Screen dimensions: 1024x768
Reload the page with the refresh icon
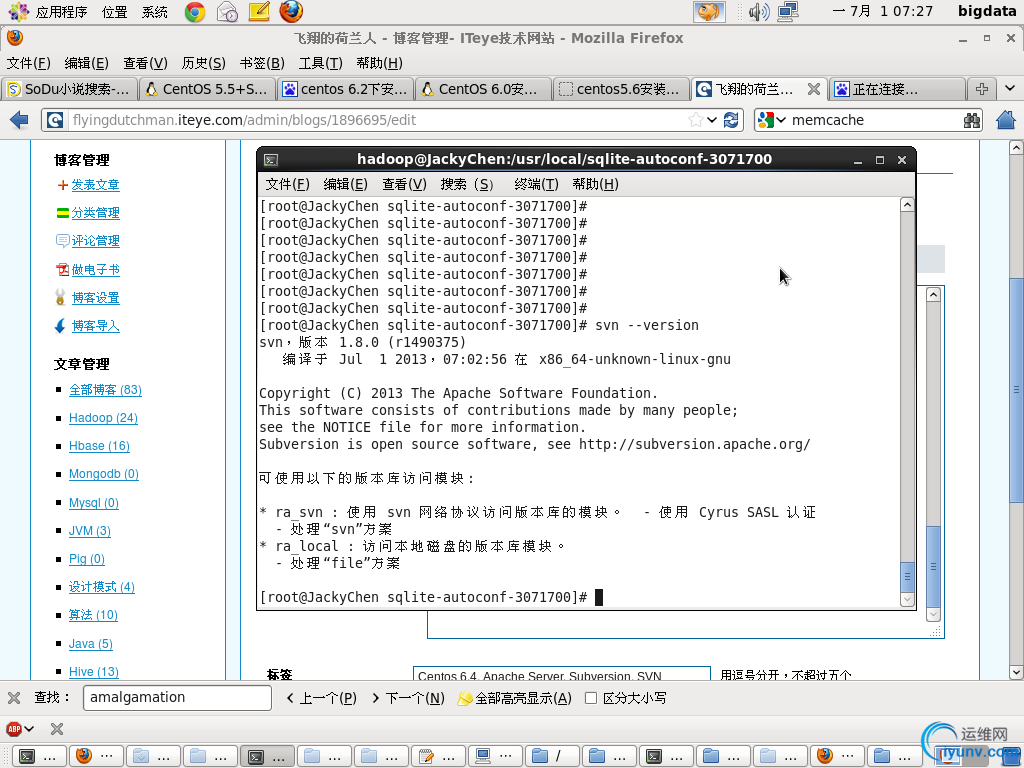[x=731, y=120]
